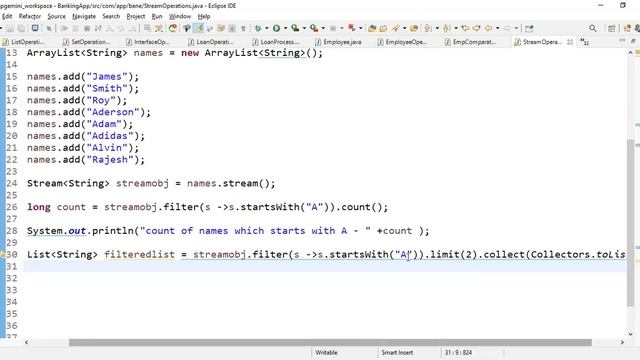Screen dimensions: 640x360
Task: Click the Disconnect debug icon
Action: [x=98, y=28]
